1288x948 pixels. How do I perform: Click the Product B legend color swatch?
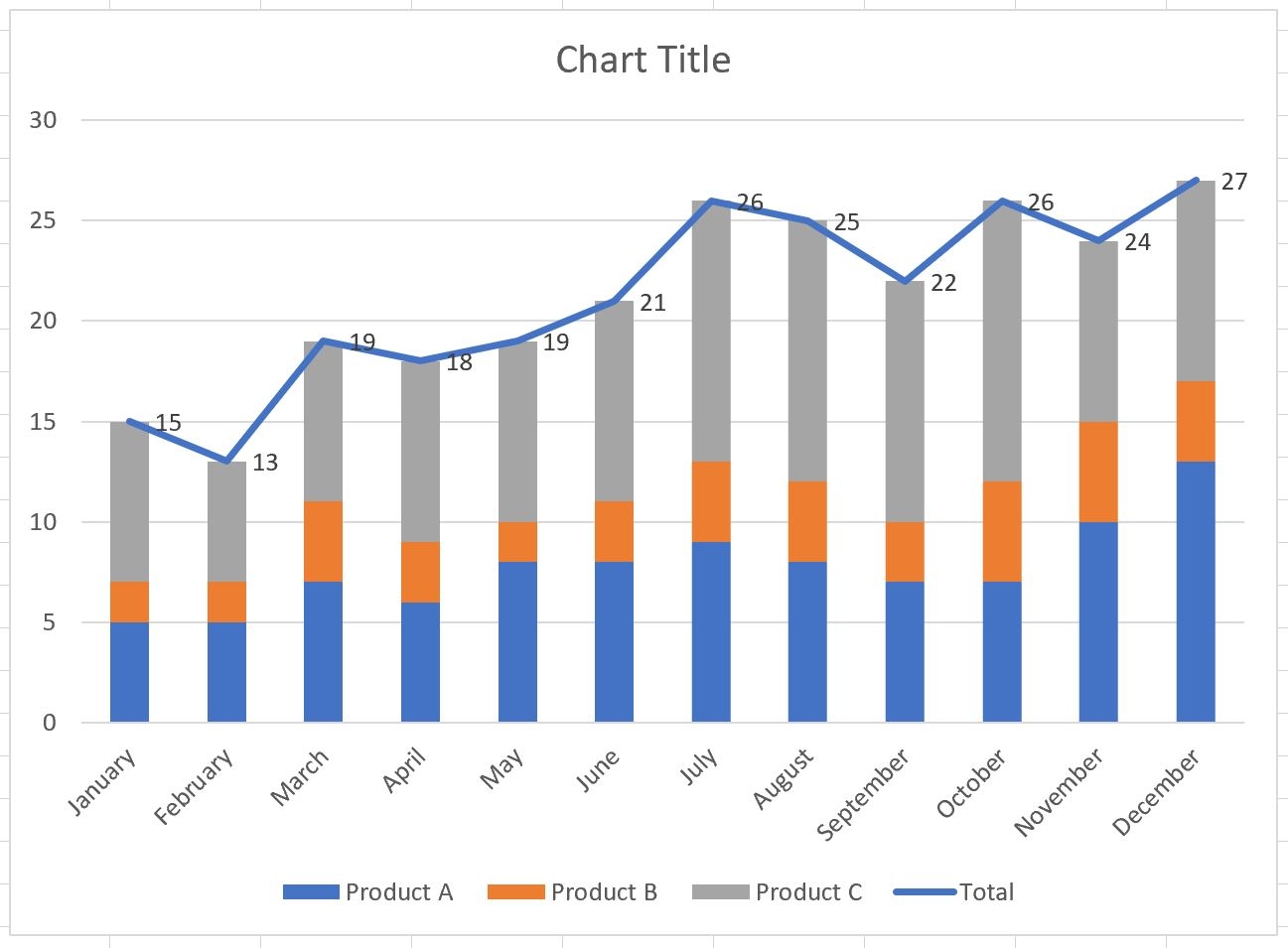[x=515, y=892]
